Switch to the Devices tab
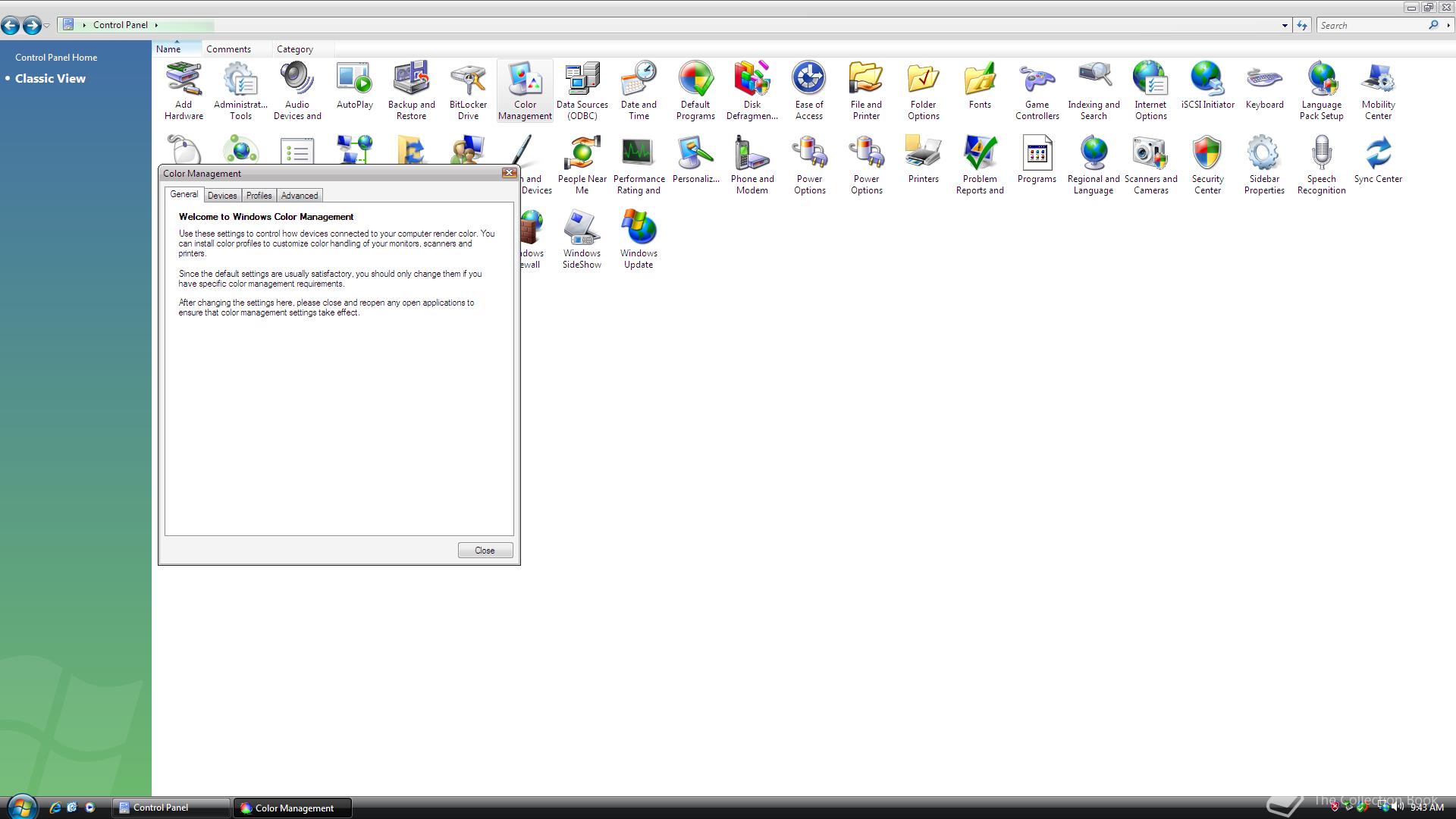Image resolution: width=1456 pixels, height=819 pixels. (222, 196)
